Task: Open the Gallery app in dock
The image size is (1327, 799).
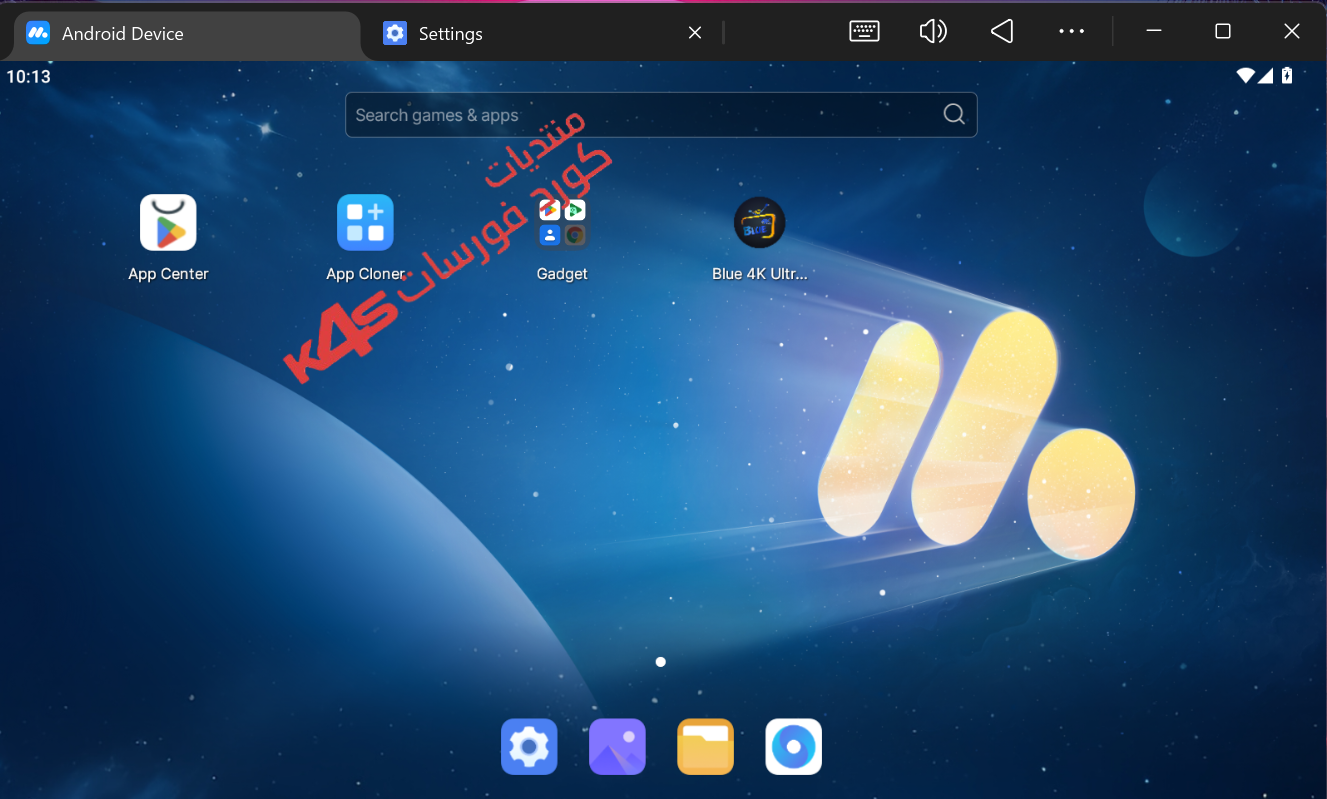Action: pyautogui.click(x=617, y=747)
